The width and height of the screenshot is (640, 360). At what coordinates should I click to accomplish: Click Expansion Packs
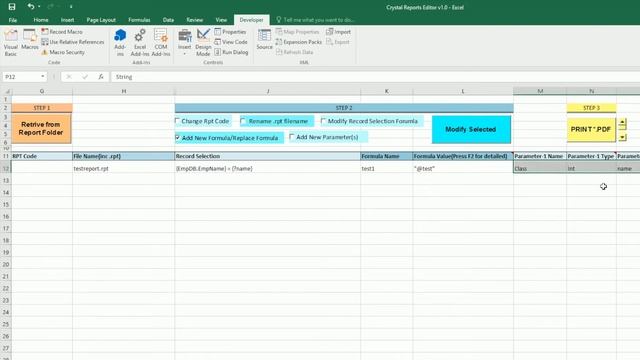(299, 42)
